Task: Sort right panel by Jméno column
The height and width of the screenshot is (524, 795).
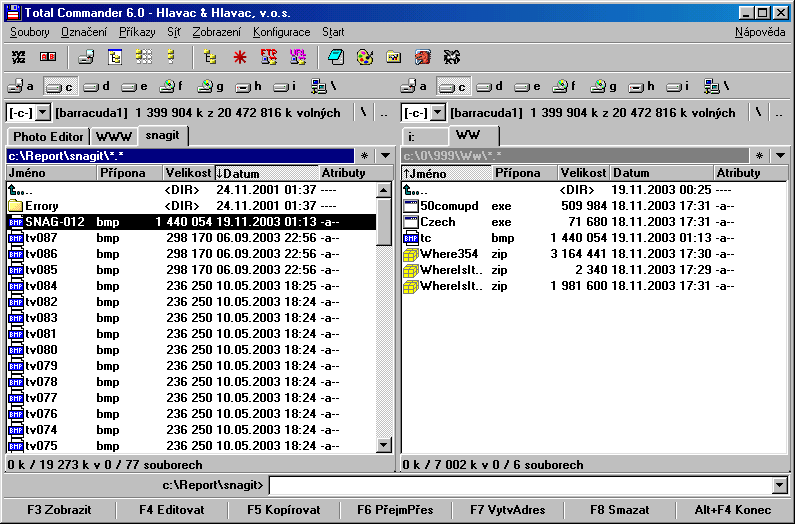Action: click(x=446, y=173)
